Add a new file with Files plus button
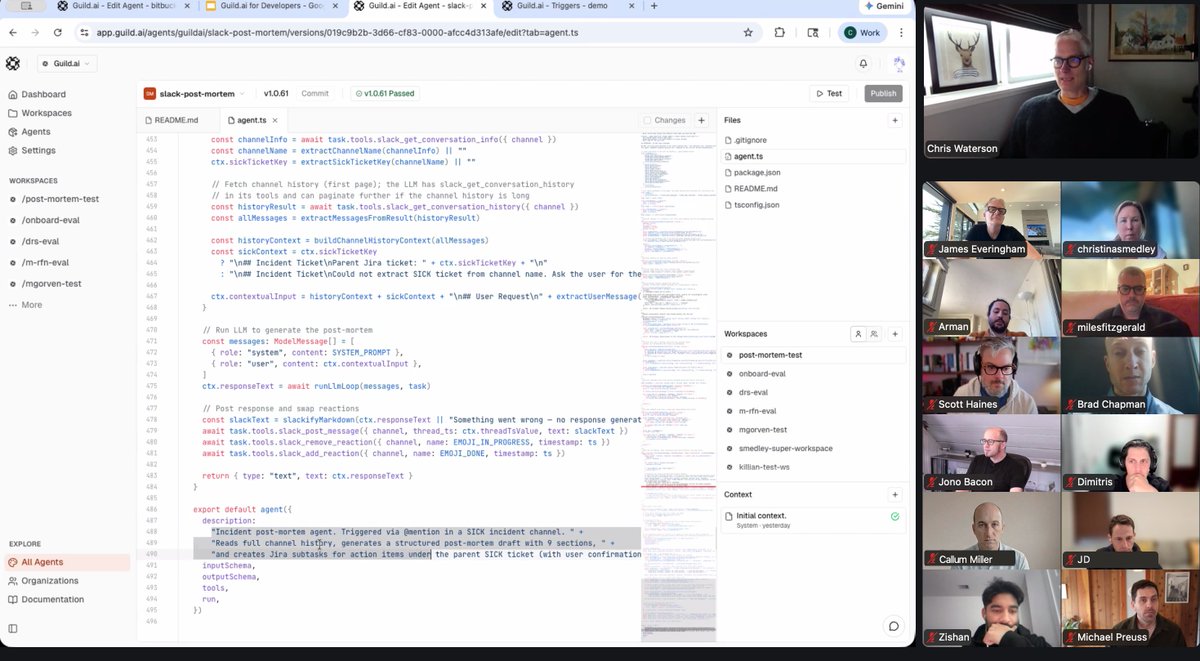1200x661 pixels. pos(895,120)
